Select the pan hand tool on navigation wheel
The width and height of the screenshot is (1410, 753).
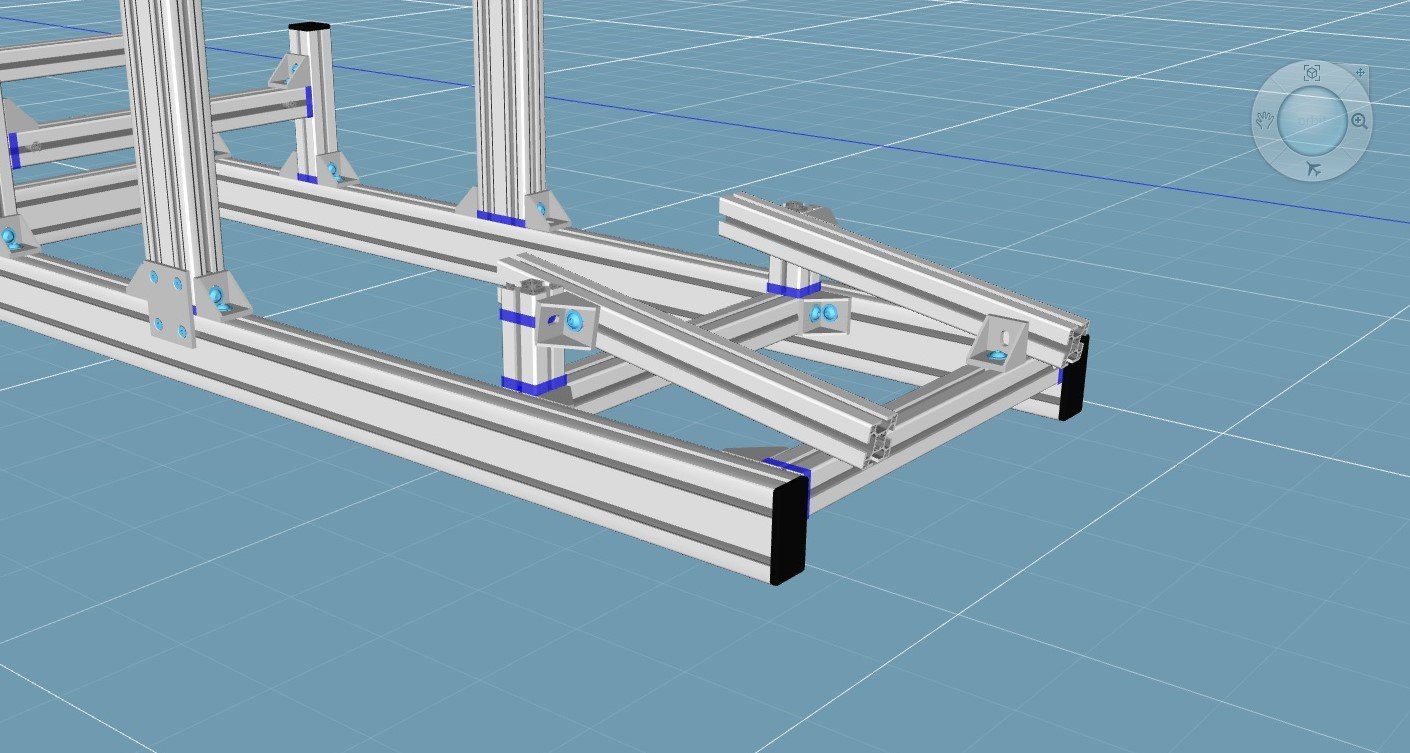click(1265, 121)
